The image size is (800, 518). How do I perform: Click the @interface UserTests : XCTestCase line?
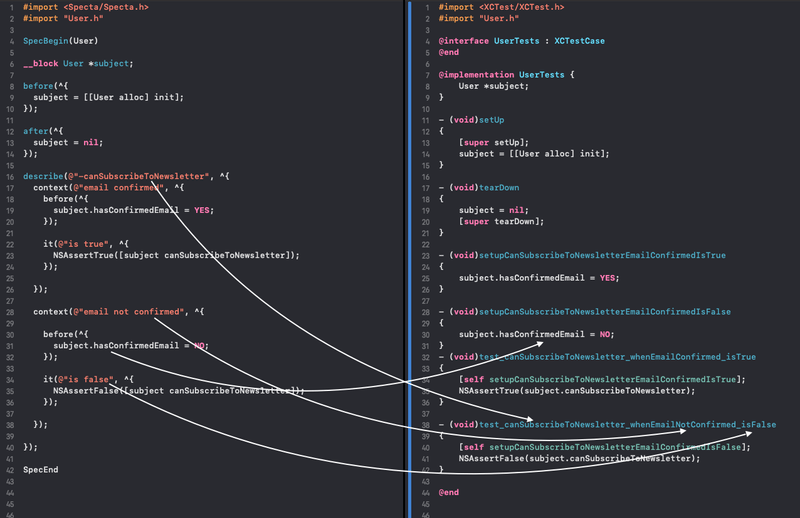coord(521,41)
